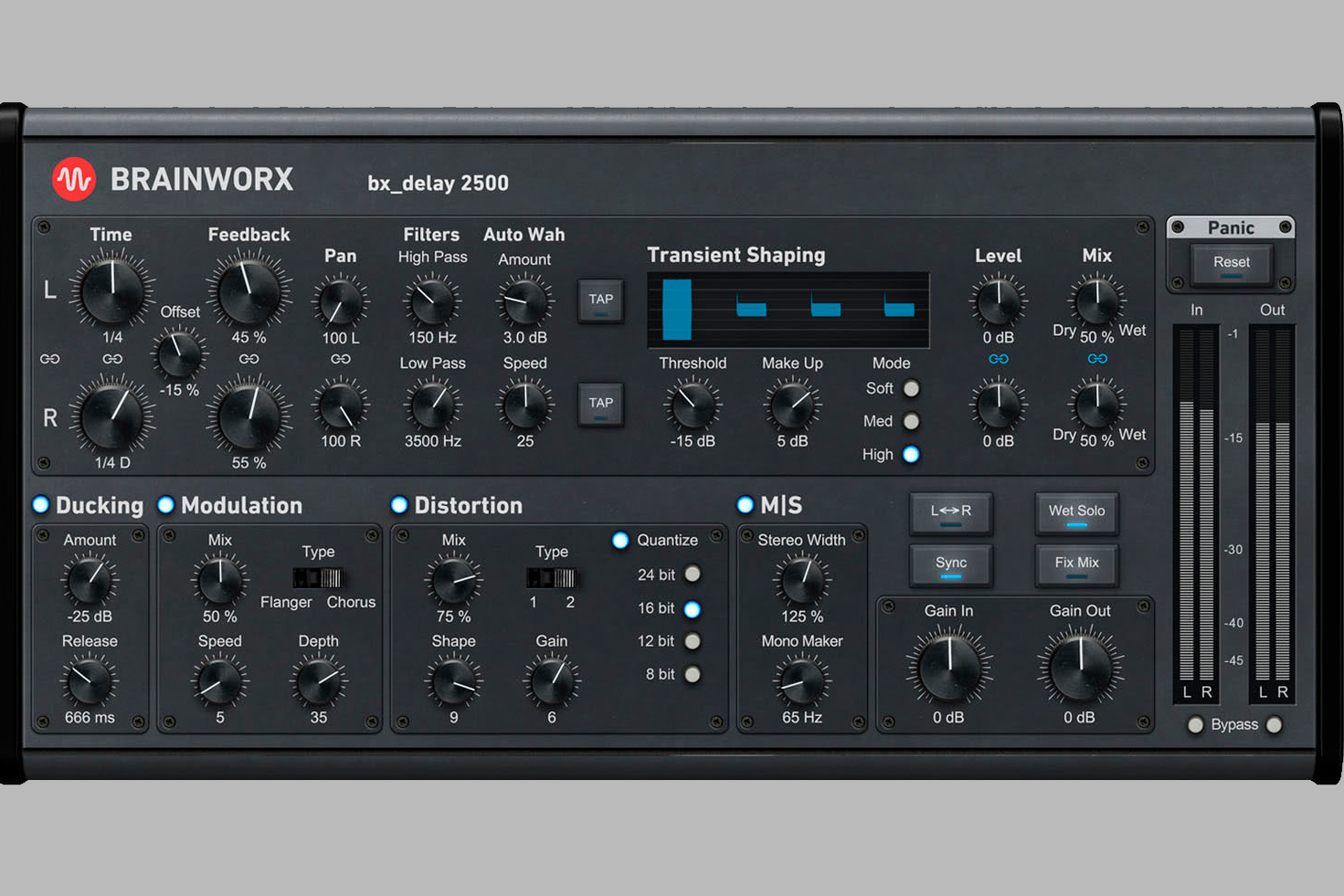This screenshot has height=896, width=1344.
Task: Click the Low Pass filter knob
Action: (x=433, y=406)
